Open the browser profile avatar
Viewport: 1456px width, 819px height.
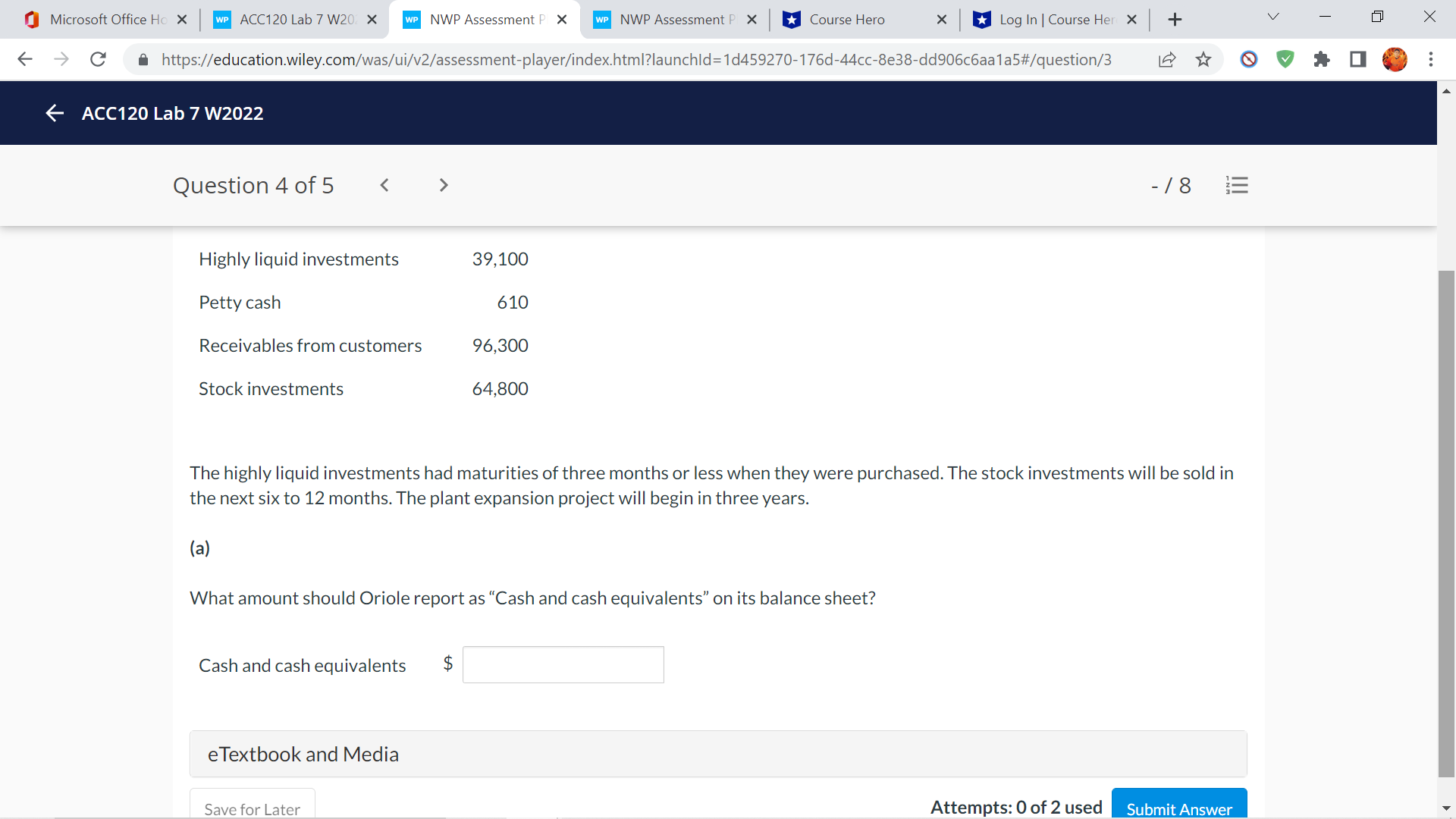tap(1395, 59)
